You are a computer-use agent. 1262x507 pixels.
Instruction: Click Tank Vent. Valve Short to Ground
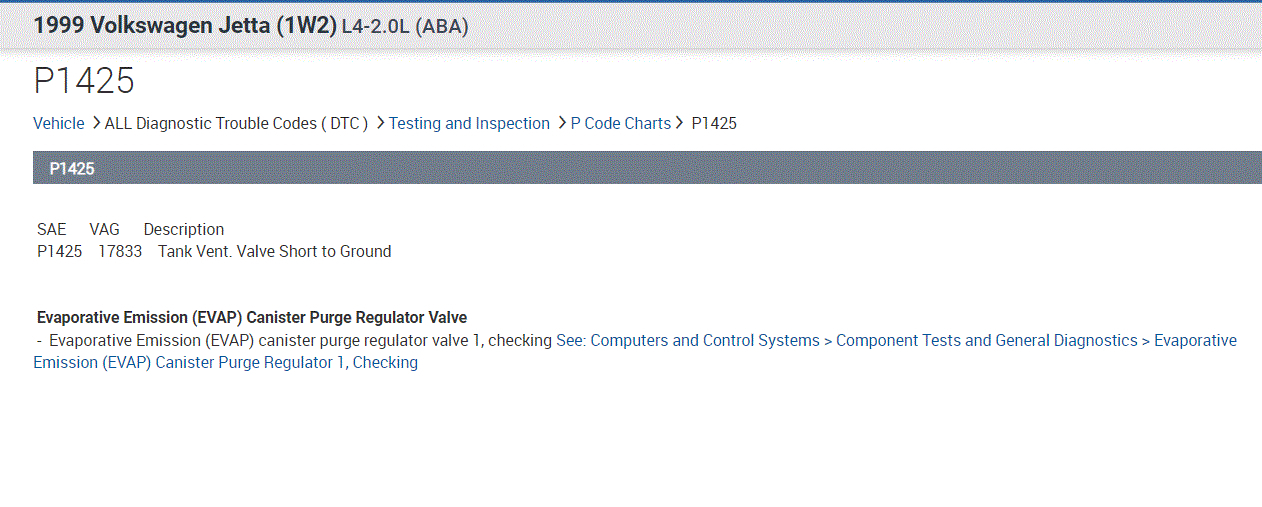(274, 251)
